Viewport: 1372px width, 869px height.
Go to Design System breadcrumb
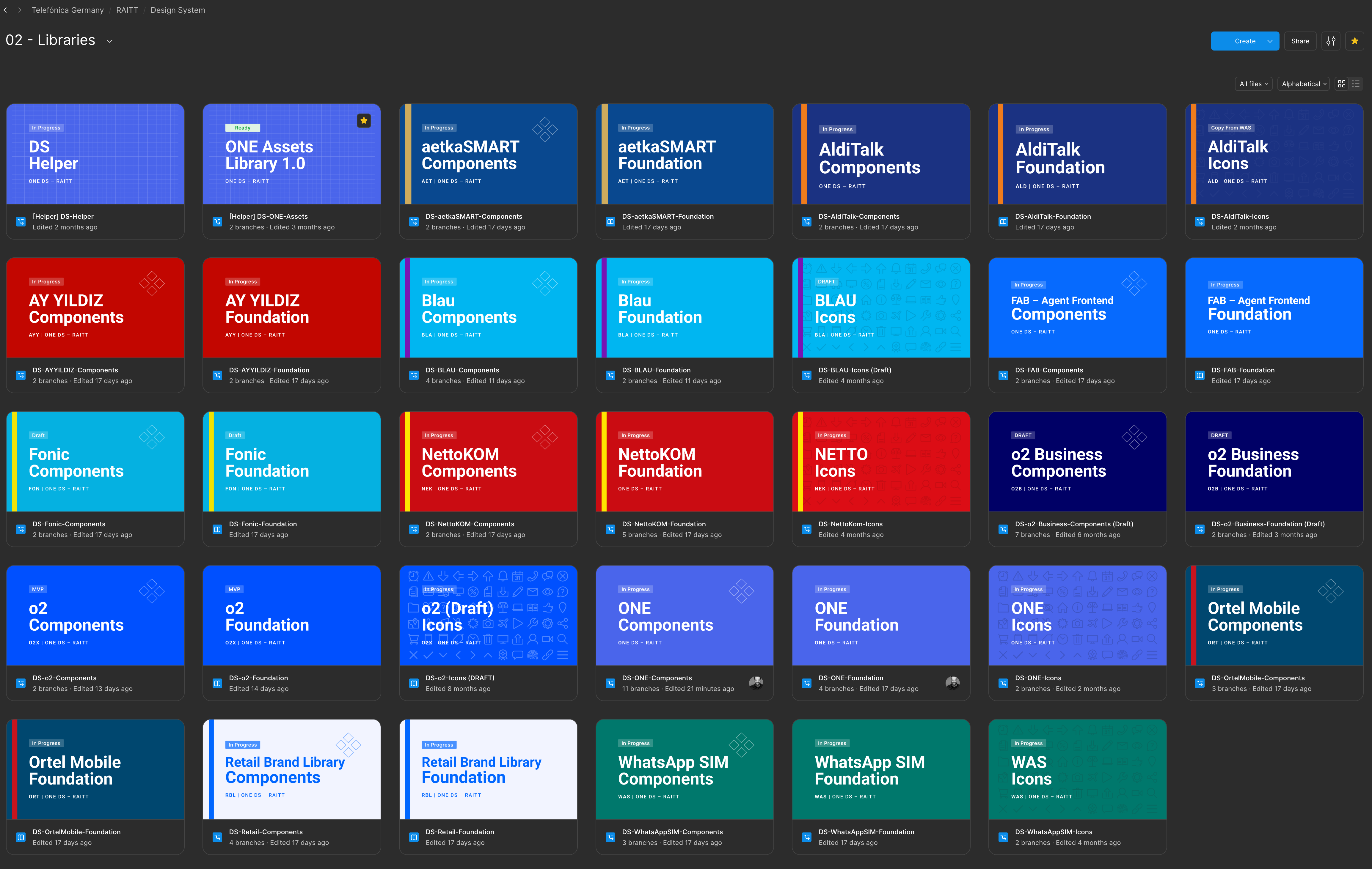coord(178,10)
